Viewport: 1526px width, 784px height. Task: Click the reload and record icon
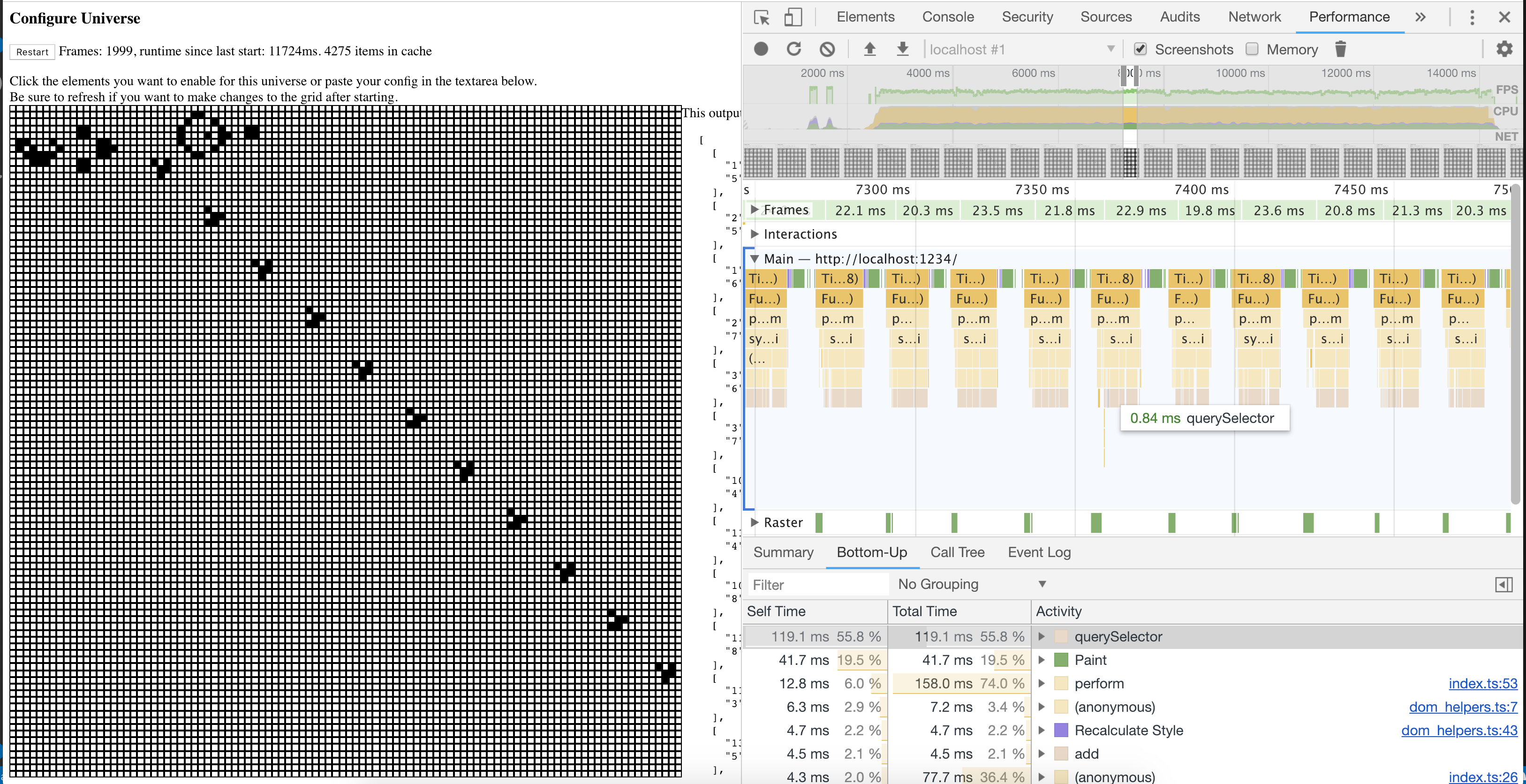[x=794, y=49]
